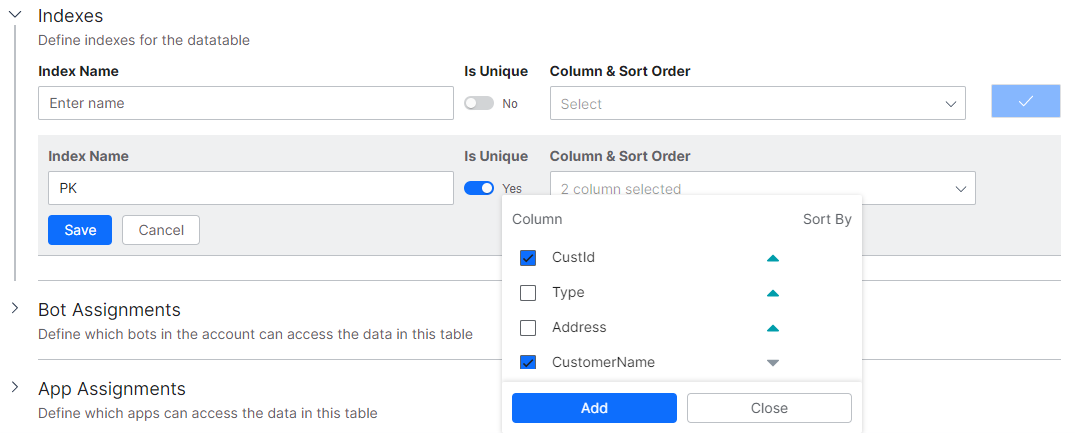Expand the App Assignments section
Image resolution: width=1075 pixels, height=433 pixels.
15,387
